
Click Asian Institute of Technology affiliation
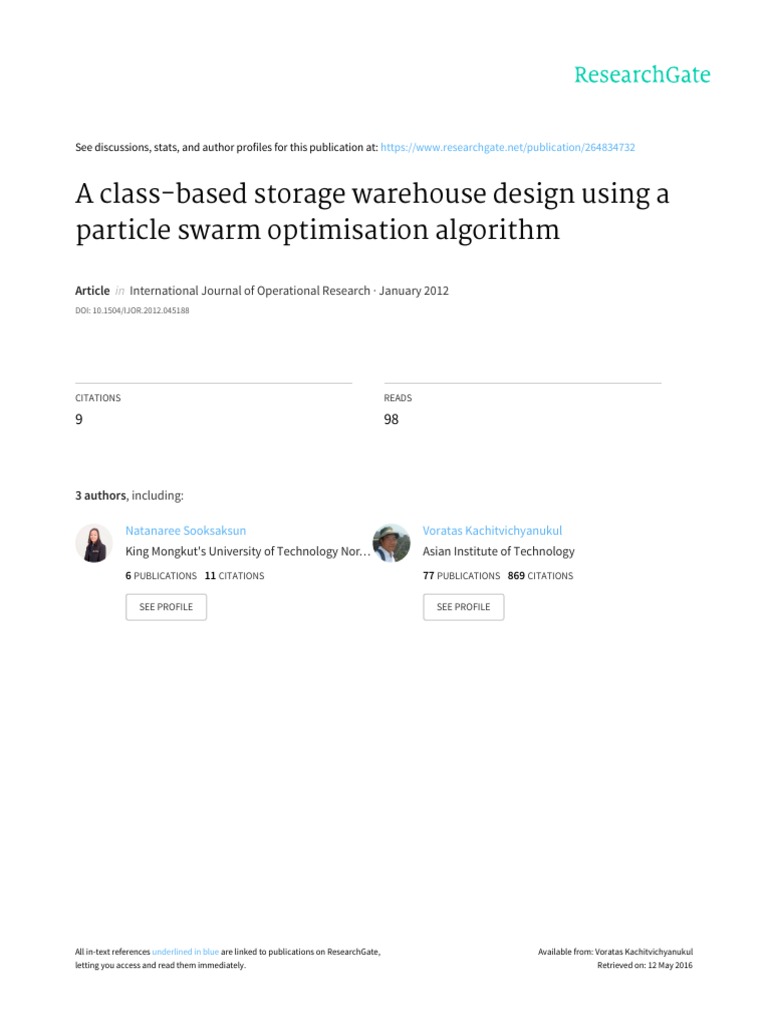(x=498, y=551)
